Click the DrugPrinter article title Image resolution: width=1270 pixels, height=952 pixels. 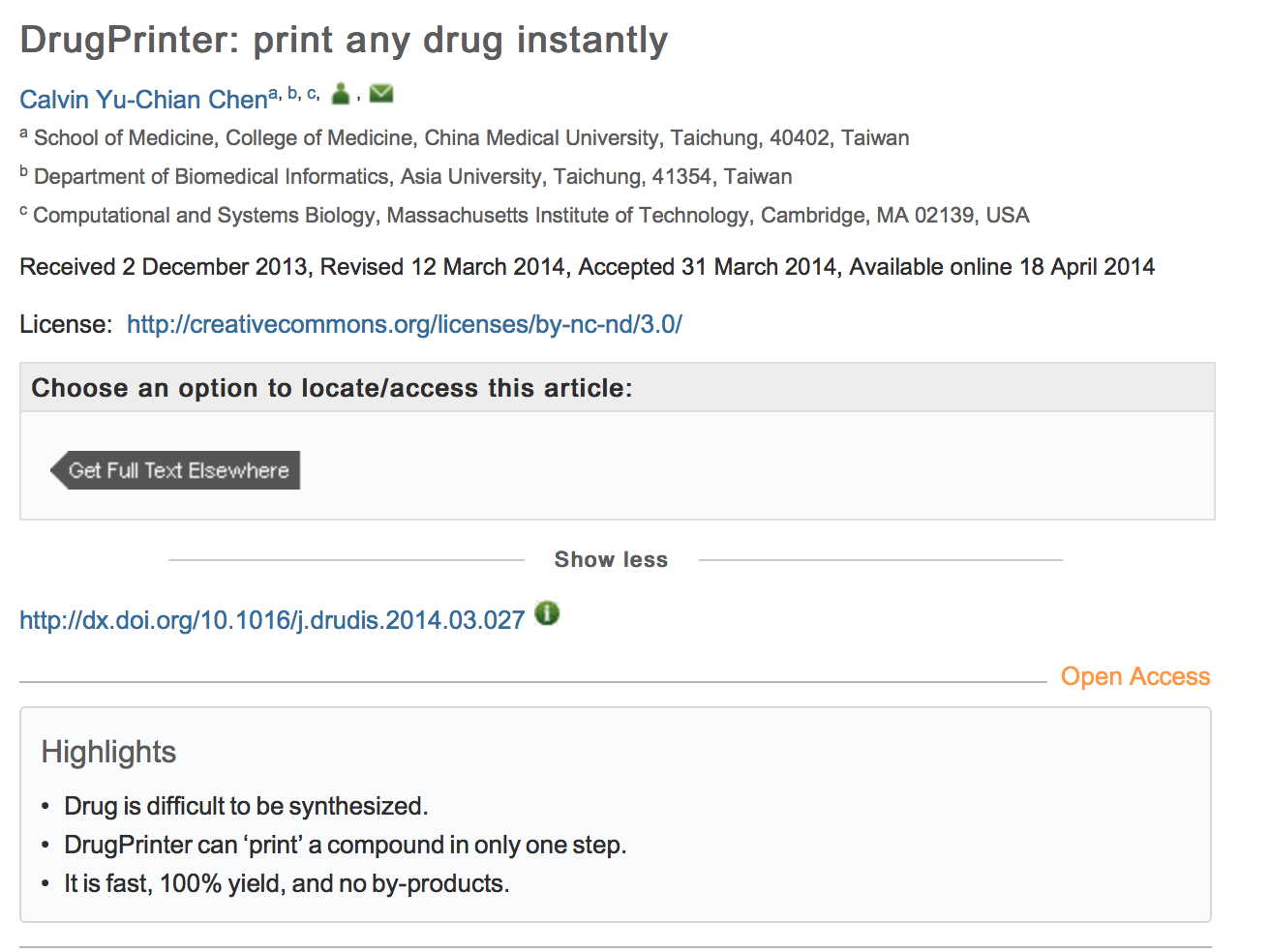coord(344,40)
